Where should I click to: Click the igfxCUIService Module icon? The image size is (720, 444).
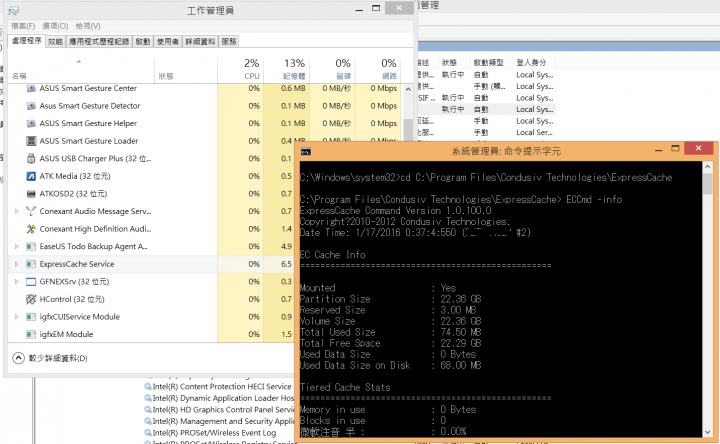[31, 317]
